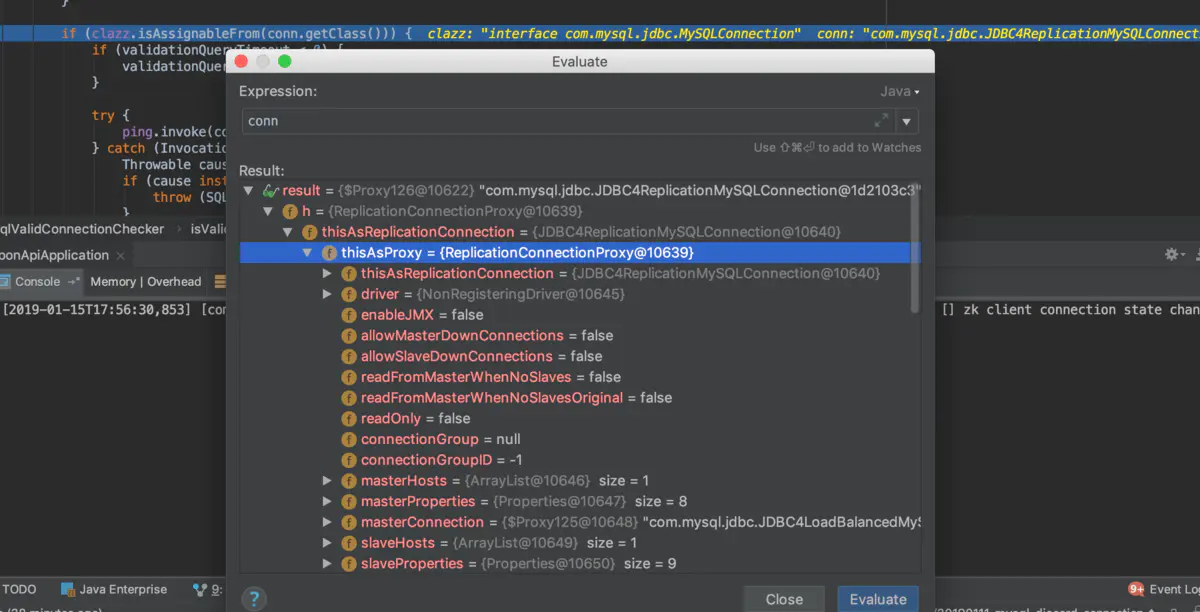Viewport: 1200px width, 612px height.
Task: Click the expand expression editor icon
Action: [881, 121]
